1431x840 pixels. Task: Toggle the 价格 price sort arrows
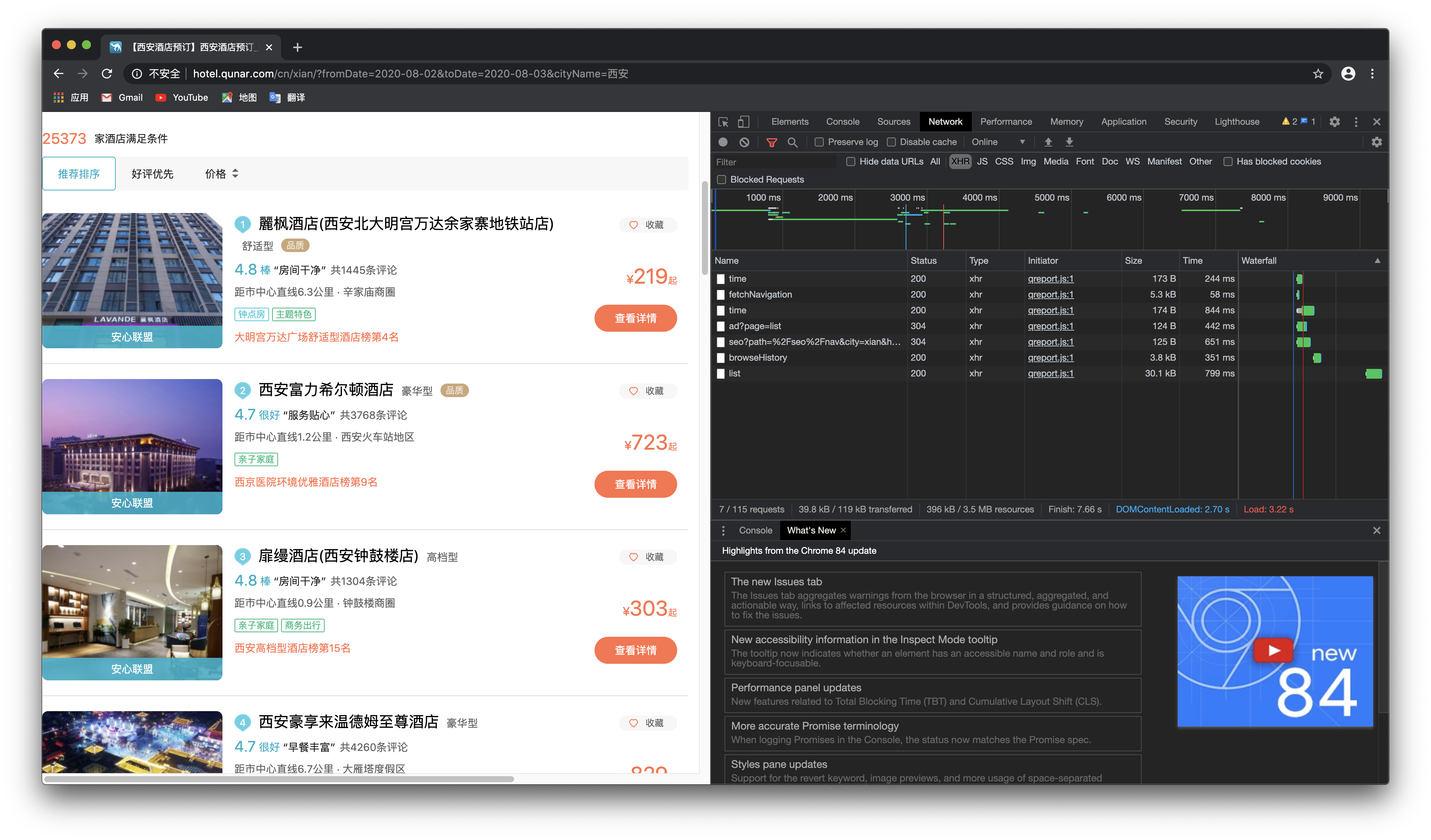pos(234,174)
